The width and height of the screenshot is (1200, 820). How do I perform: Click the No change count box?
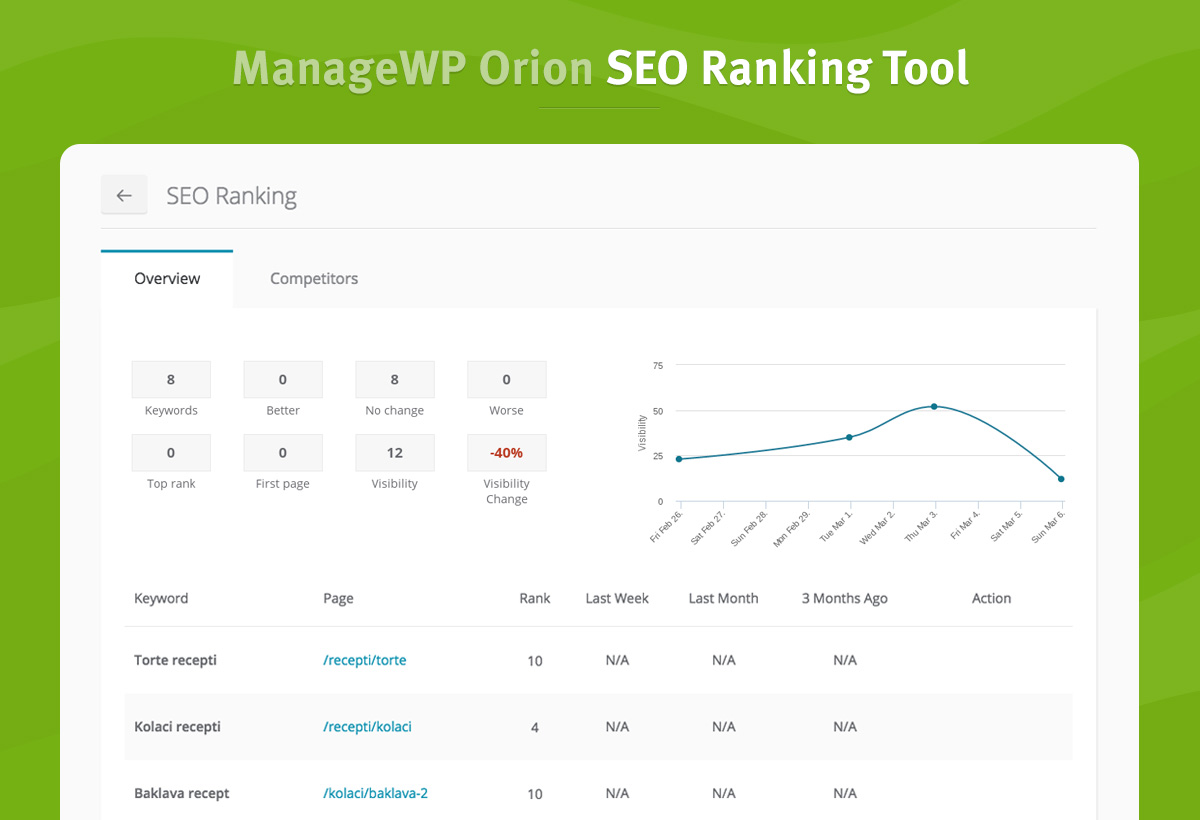point(395,380)
